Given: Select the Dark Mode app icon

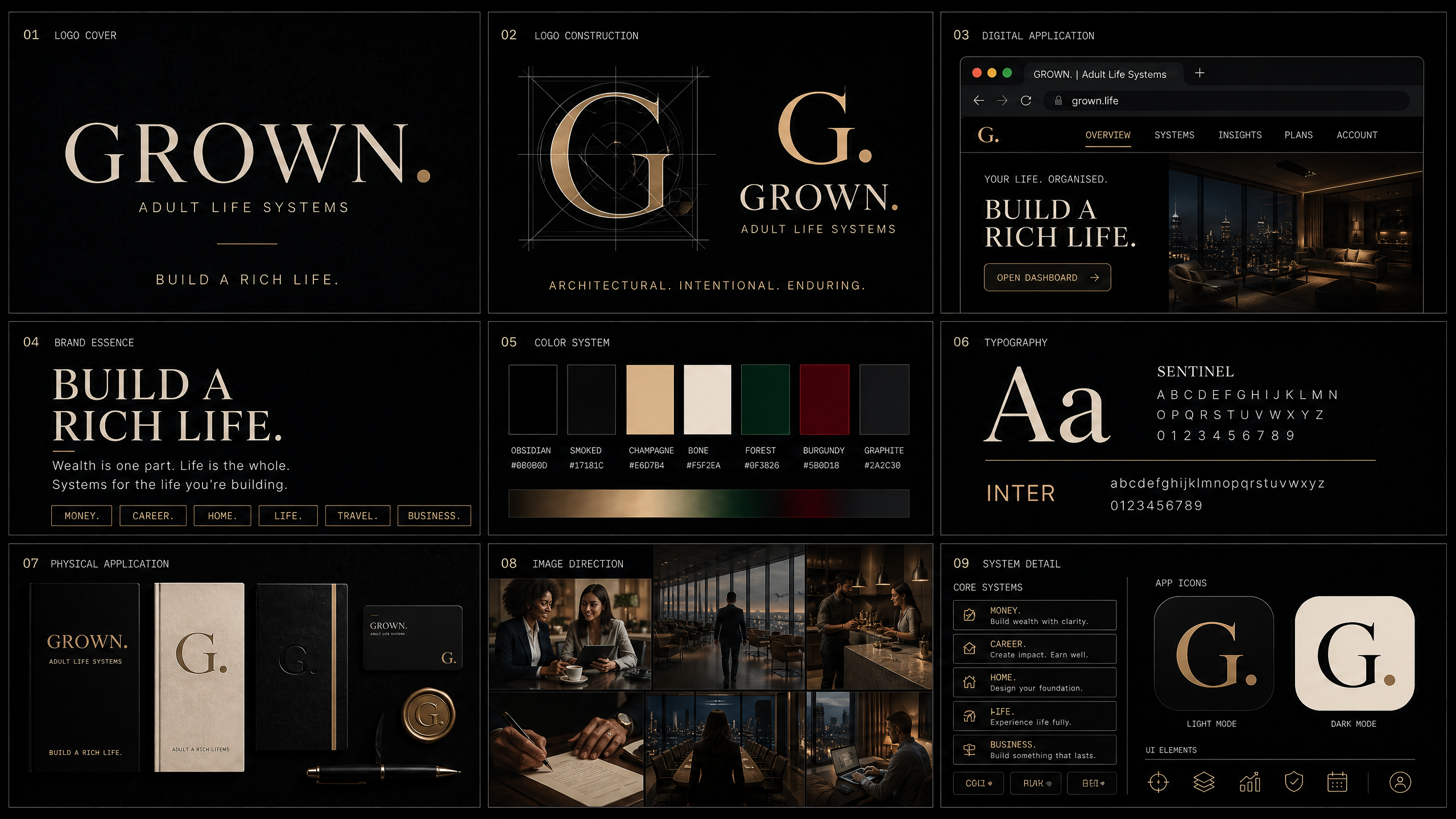Looking at the screenshot, I should coord(1355,653).
